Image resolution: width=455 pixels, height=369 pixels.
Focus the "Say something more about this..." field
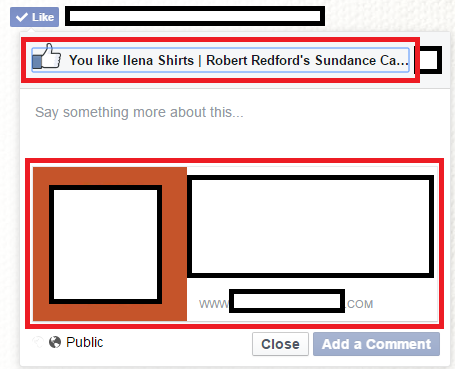[233, 123]
